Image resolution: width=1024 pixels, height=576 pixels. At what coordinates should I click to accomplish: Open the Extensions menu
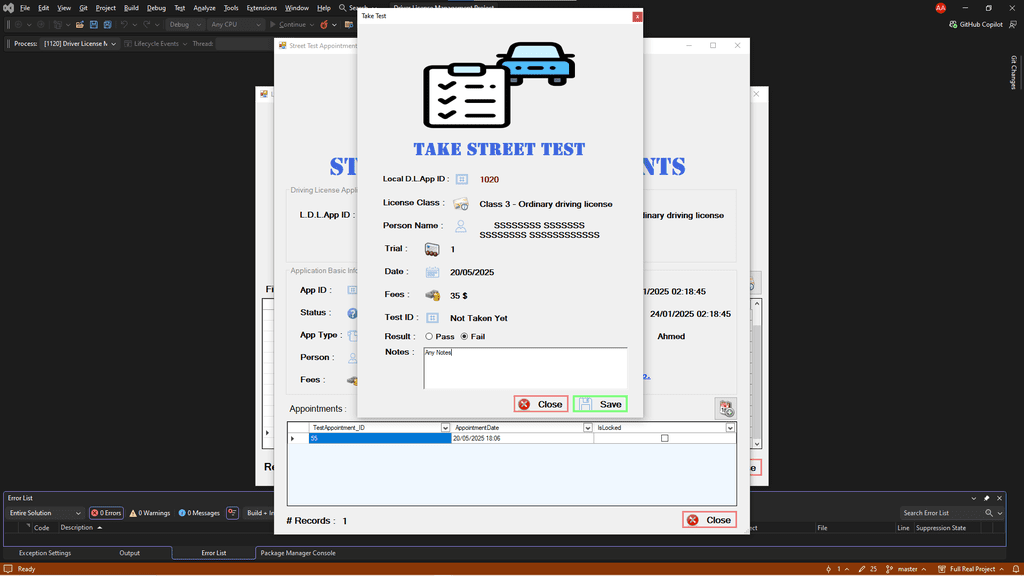[x=261, y=8]
